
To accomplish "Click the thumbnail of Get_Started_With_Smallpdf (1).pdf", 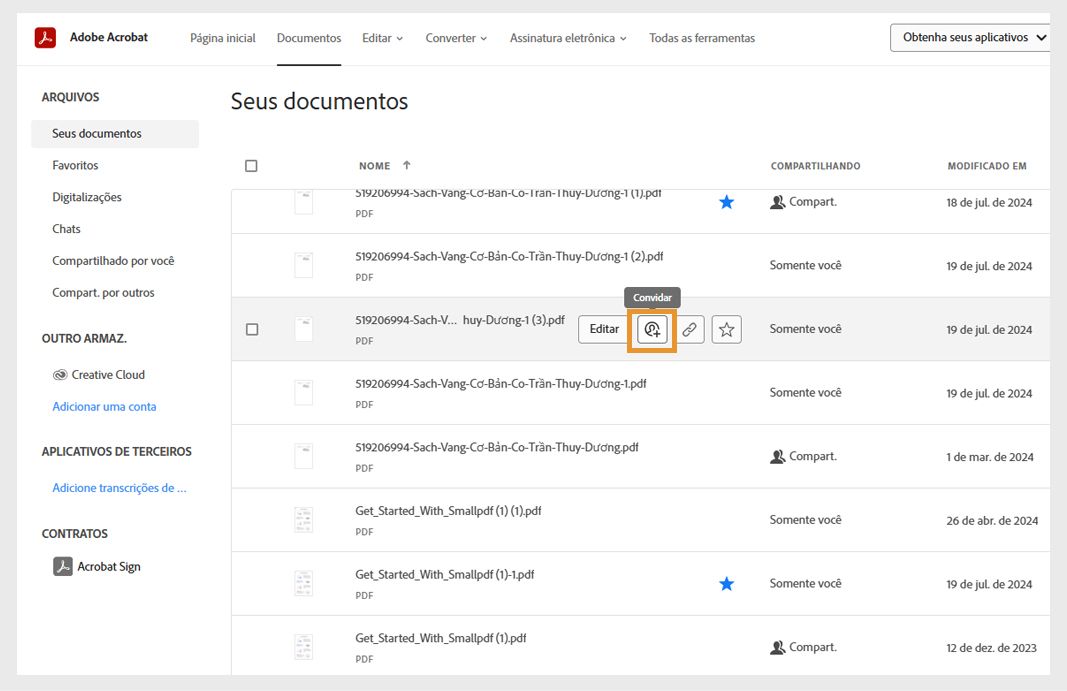I will tap(303, 646).
